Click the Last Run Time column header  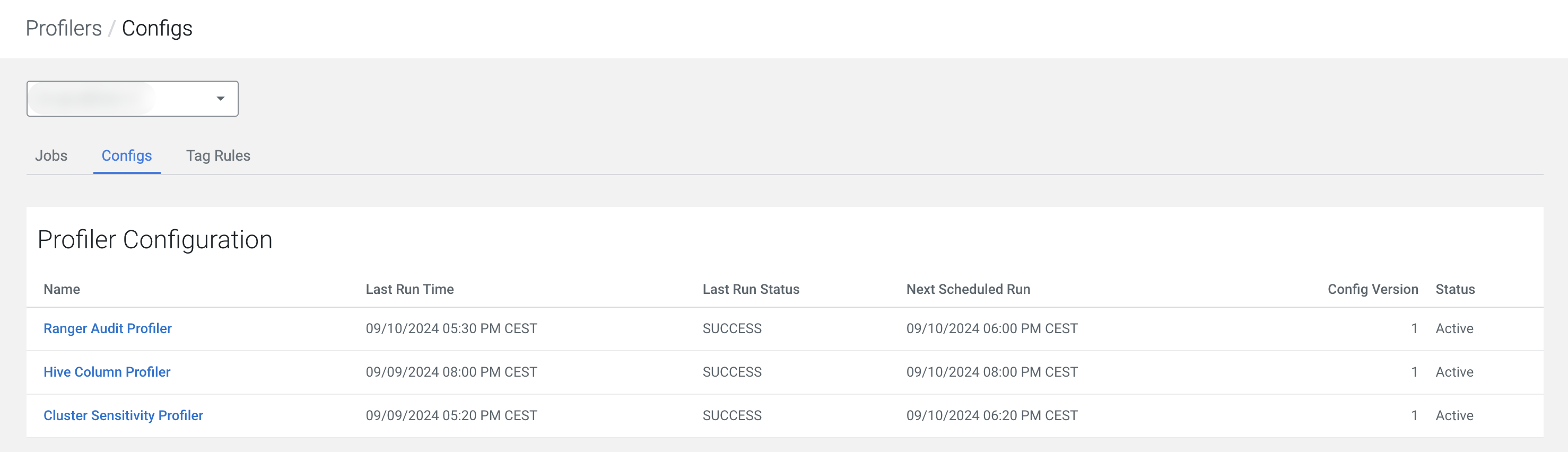coord(410,289)
